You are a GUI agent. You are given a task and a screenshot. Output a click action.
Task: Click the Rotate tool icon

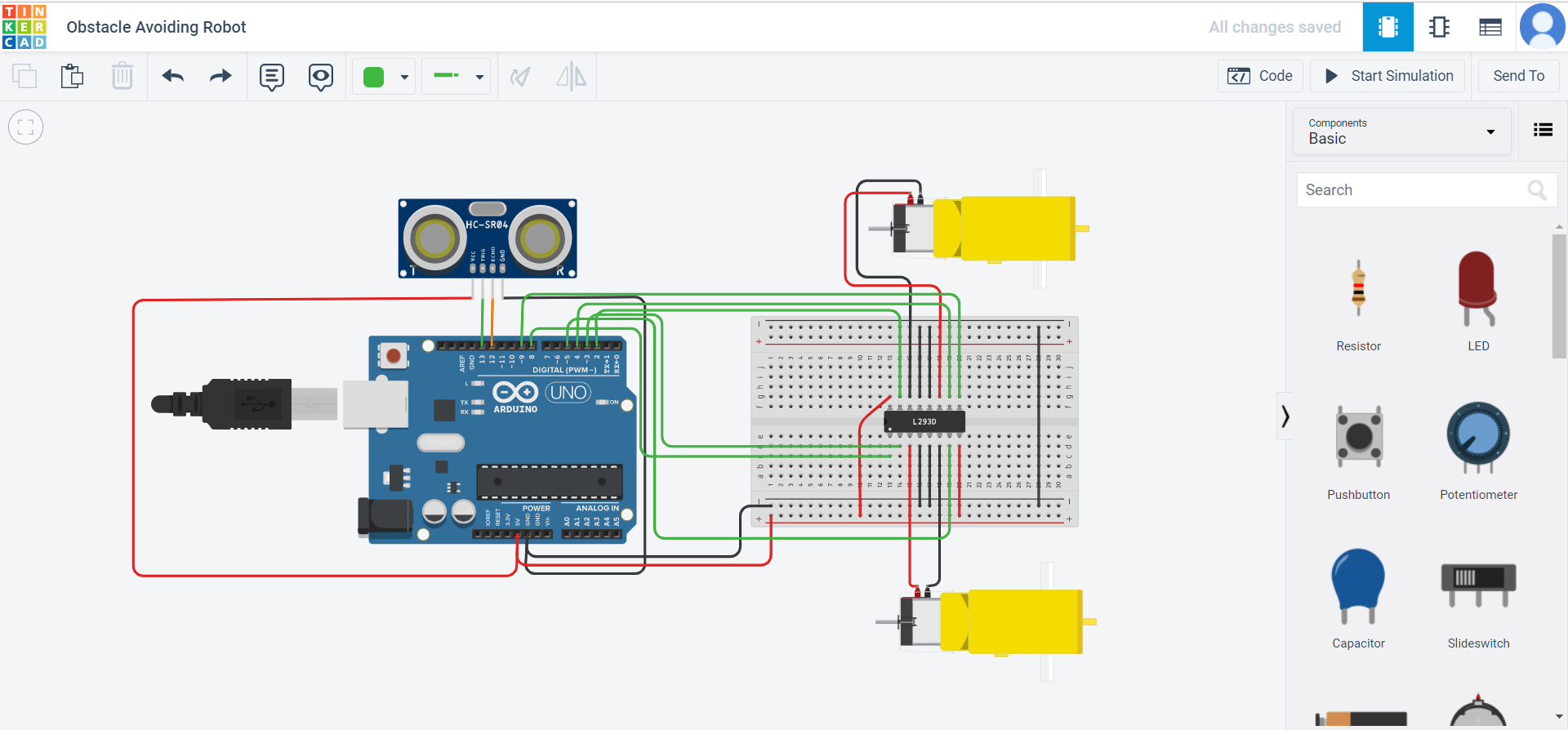coord(520,77)
